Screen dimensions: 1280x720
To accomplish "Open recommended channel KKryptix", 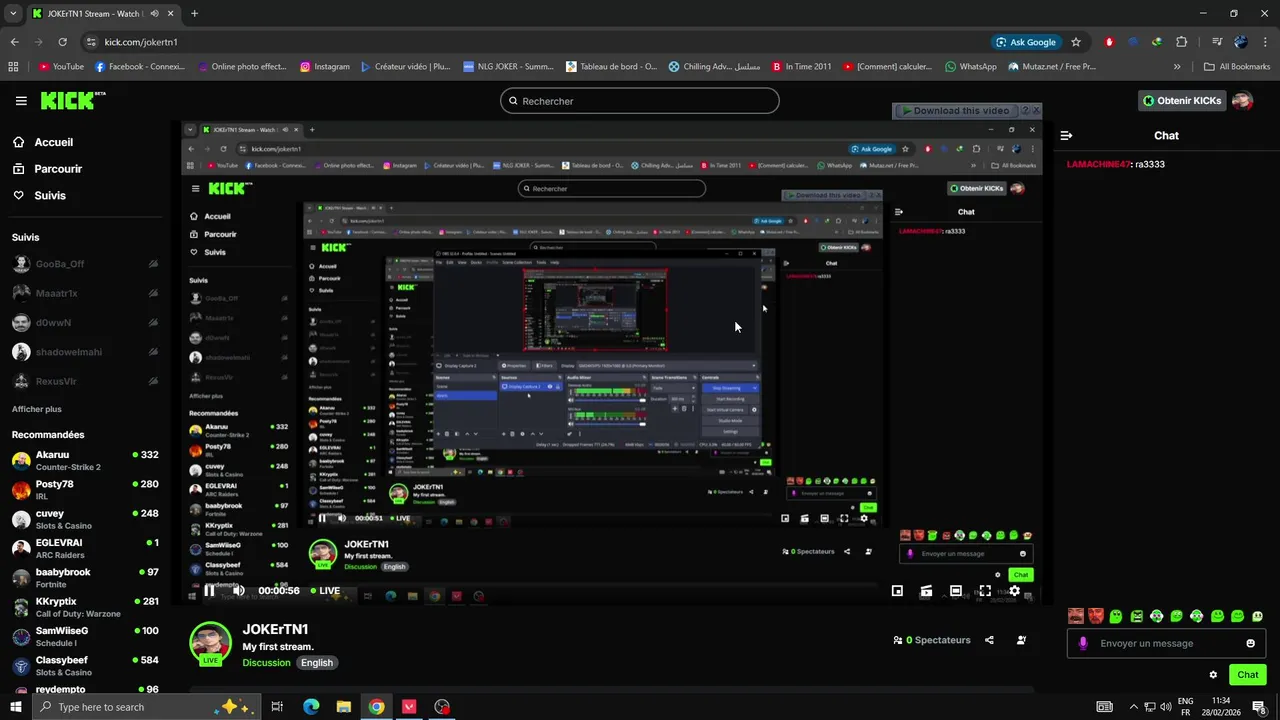I will tap(85, 607).
